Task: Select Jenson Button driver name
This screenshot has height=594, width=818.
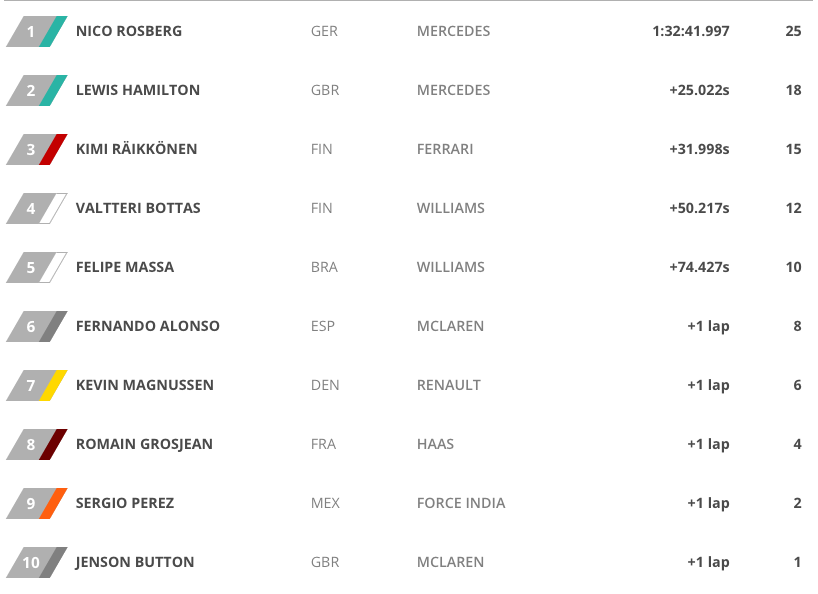Action: coord(135,562)
